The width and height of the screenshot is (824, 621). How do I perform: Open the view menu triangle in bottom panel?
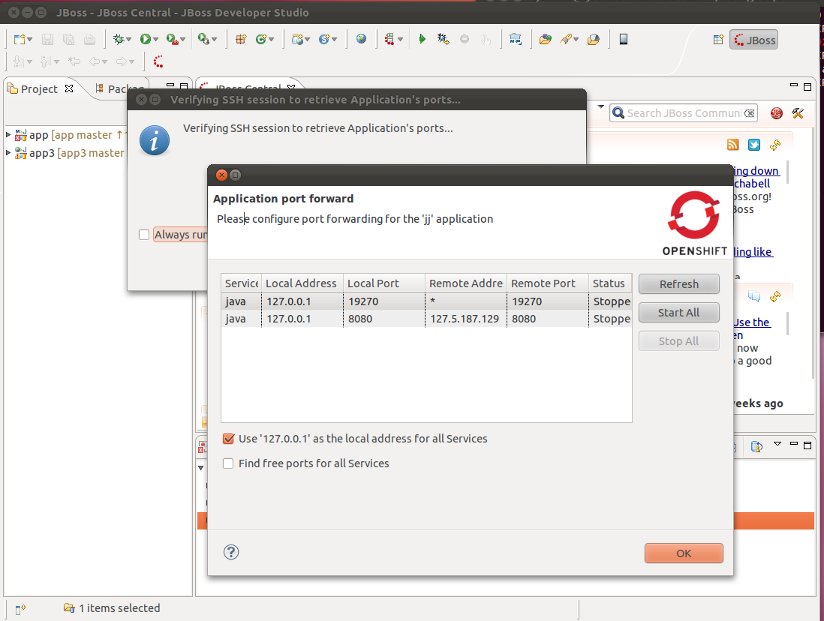pos(777,444)
